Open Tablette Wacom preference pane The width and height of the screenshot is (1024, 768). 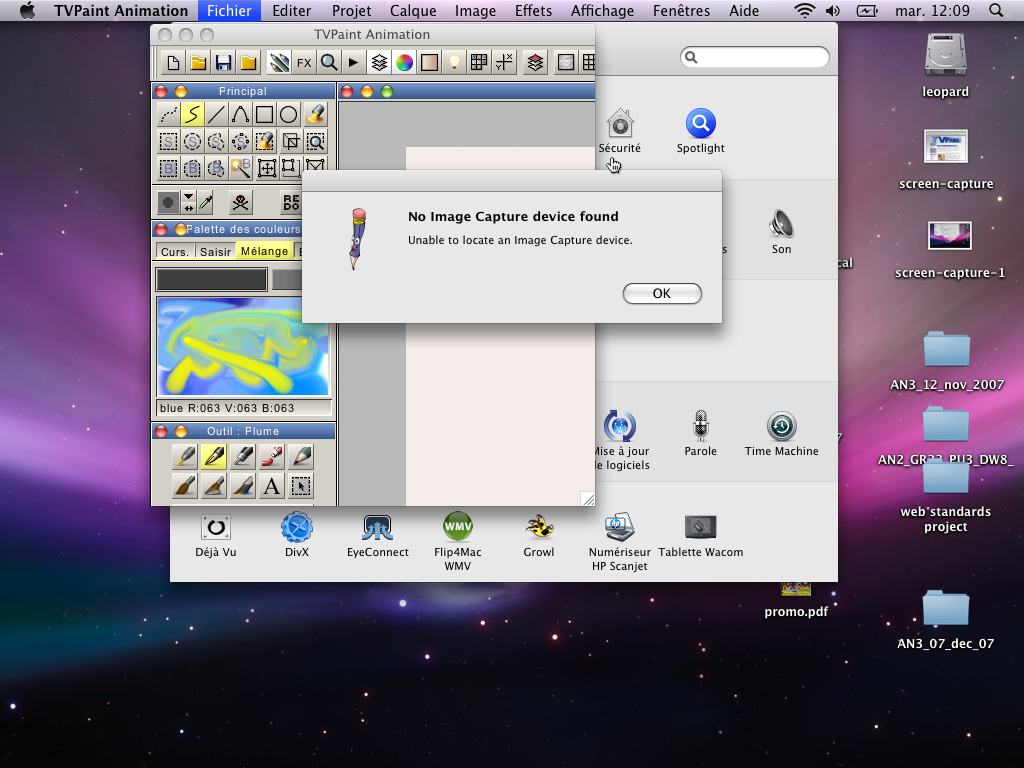coord(701,536)
